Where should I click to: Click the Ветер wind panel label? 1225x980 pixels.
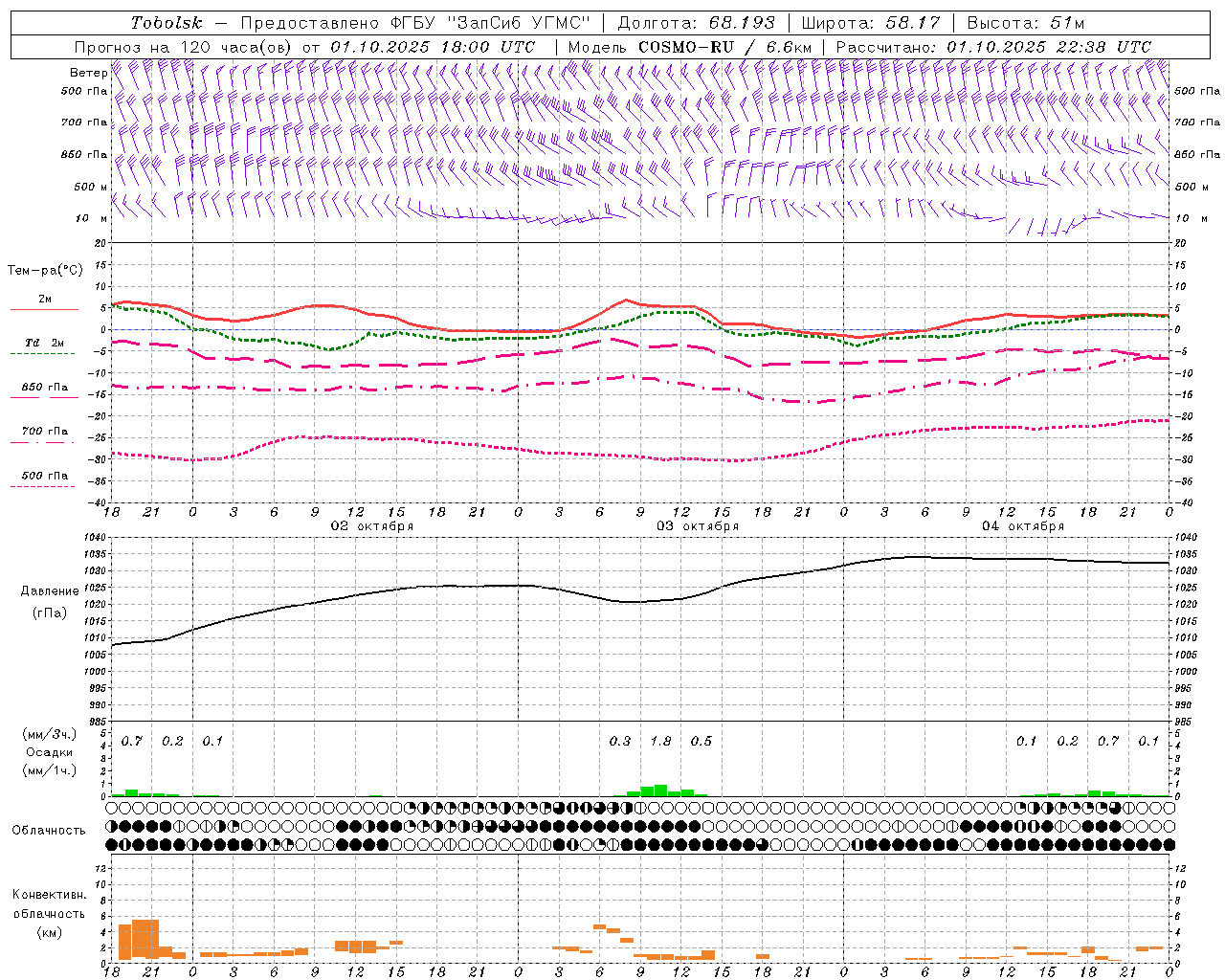point(88,73)
